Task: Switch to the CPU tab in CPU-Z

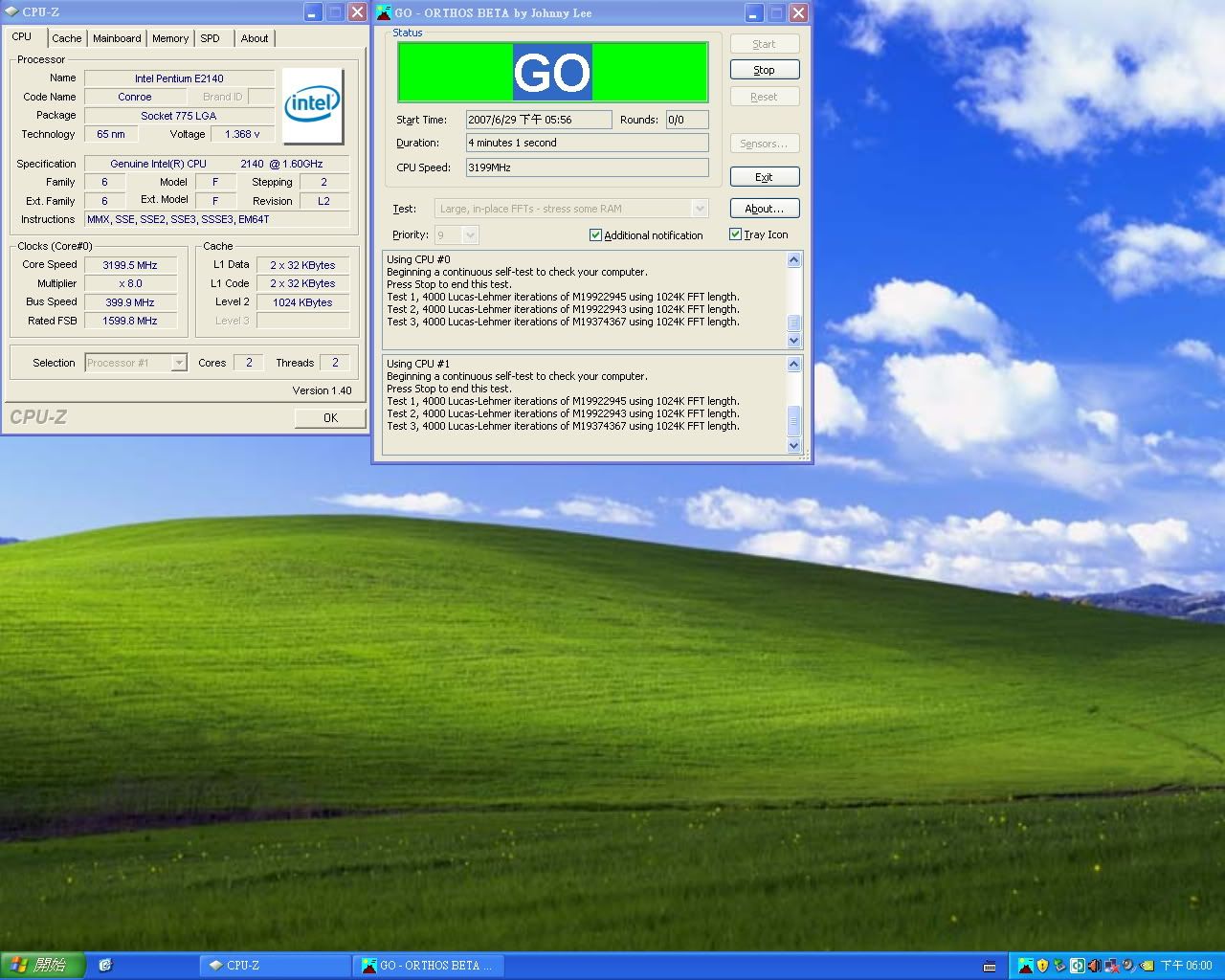Action: (22, 36)
